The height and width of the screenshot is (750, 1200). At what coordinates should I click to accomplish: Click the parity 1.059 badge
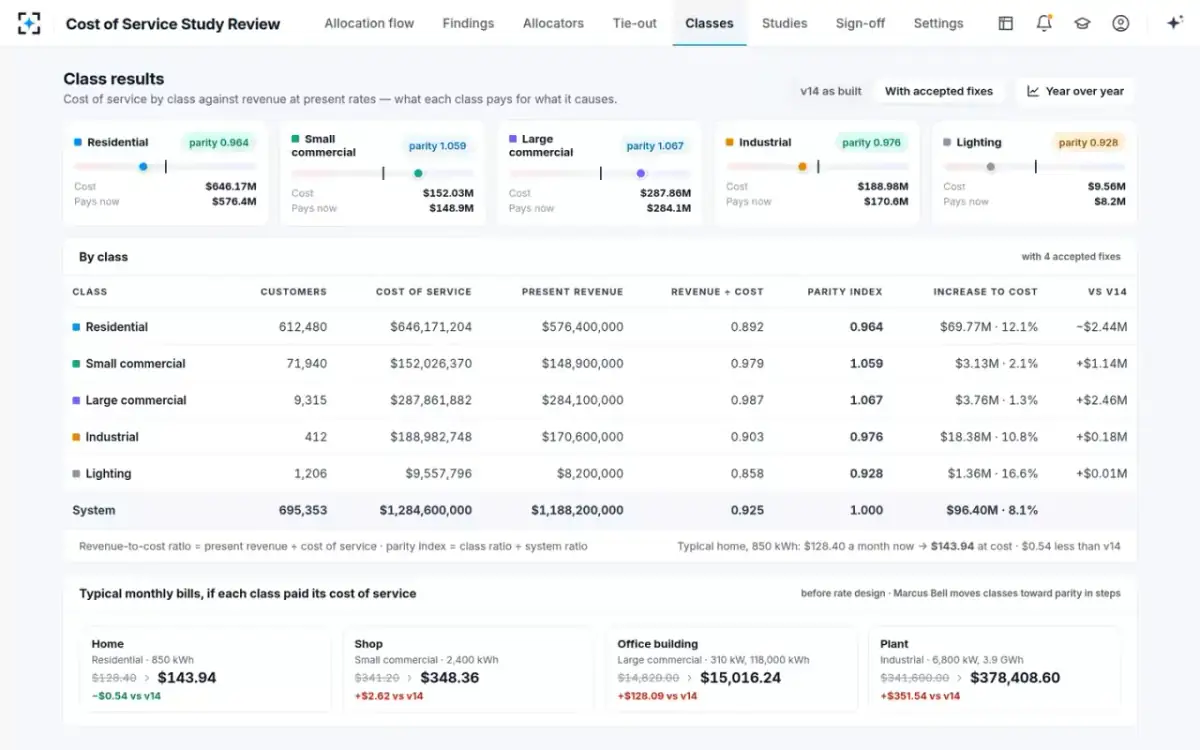(x=437, y=146)
